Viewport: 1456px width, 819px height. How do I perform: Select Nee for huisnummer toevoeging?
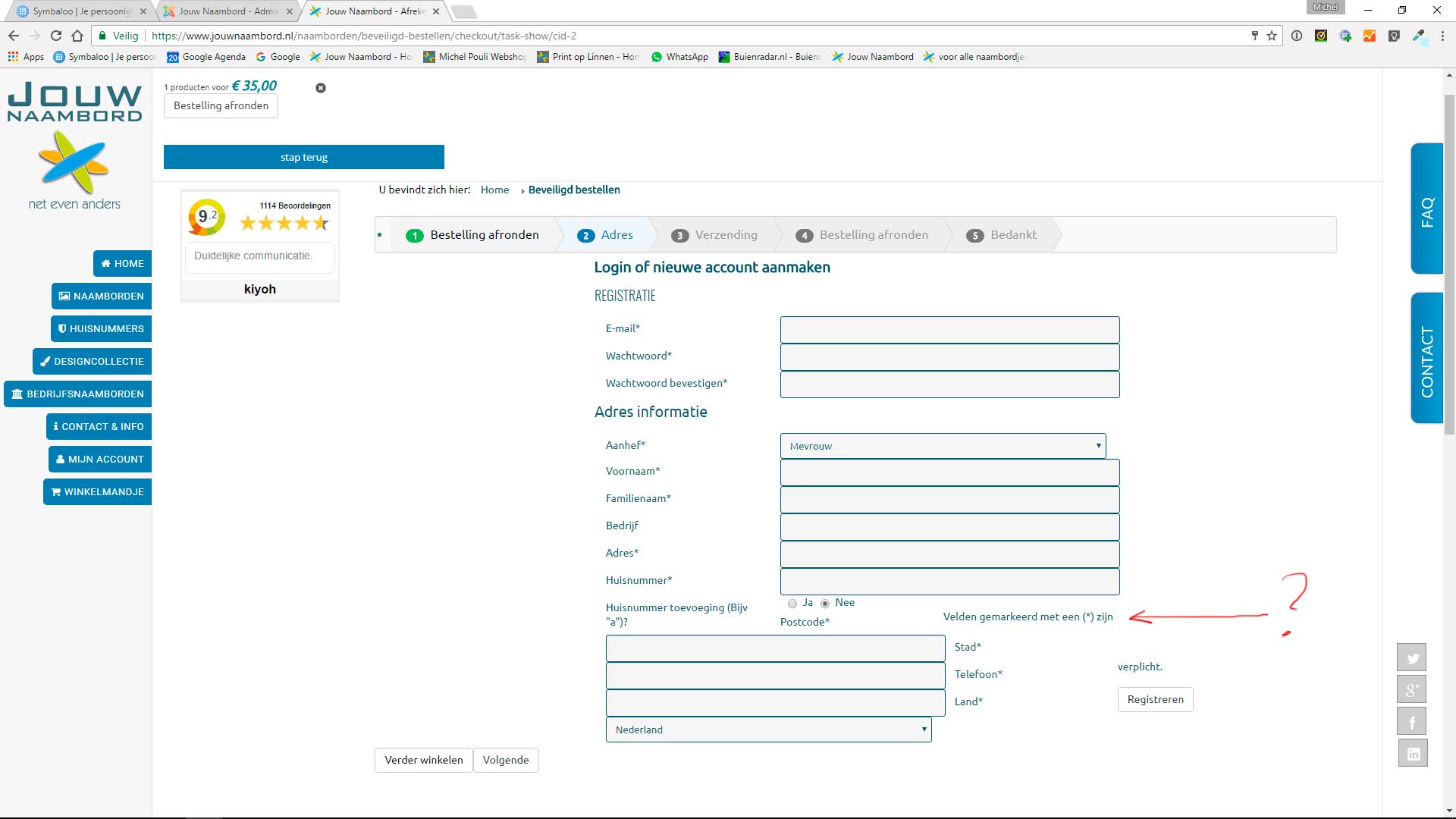(825, 604)
